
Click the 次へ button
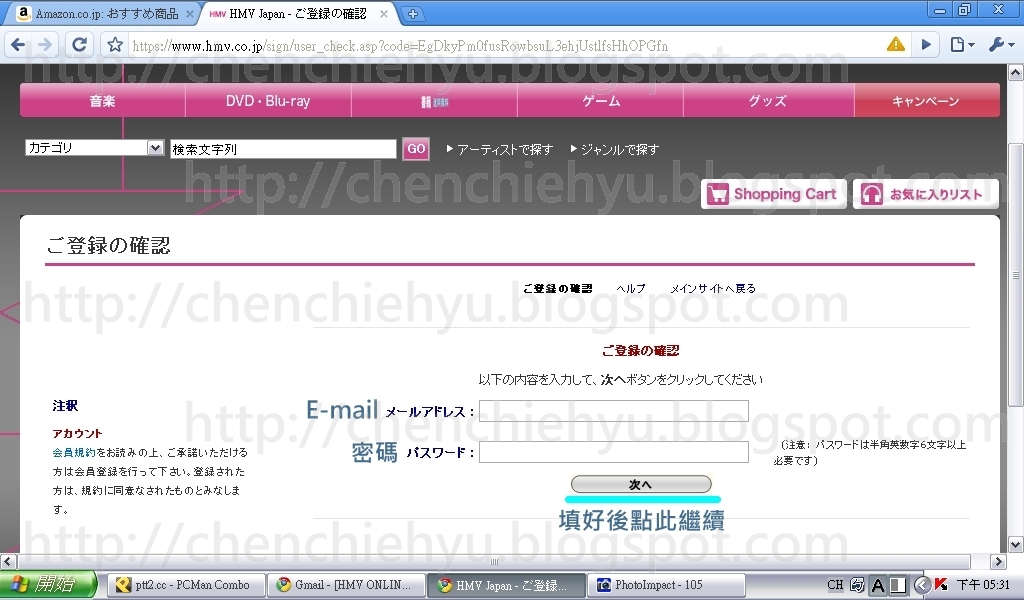pyautogui.click(x=641, y=484)
